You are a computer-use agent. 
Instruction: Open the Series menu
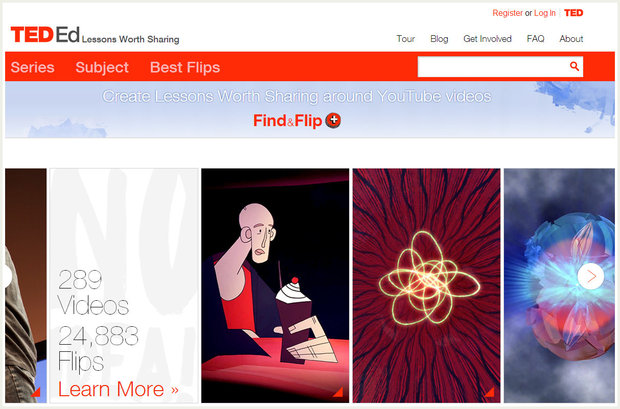coord(32,67)
